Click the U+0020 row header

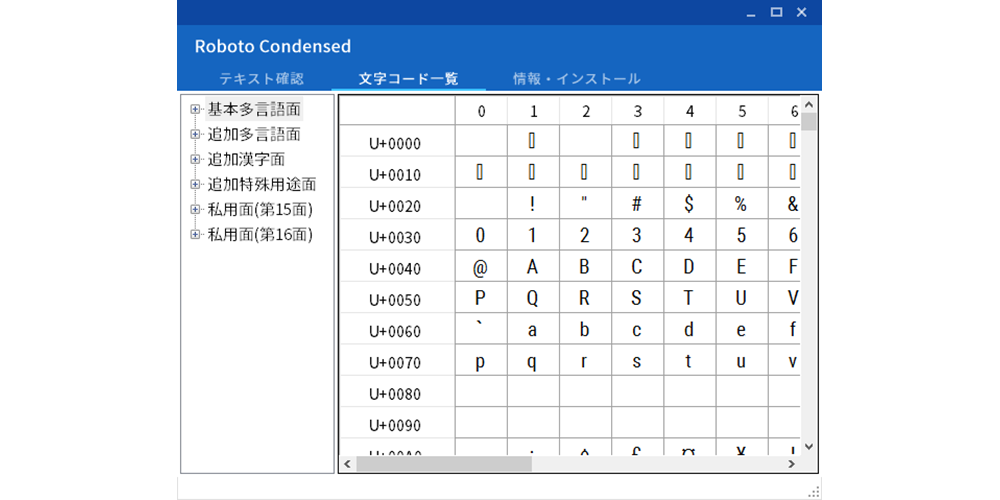[x=397, y=204]
